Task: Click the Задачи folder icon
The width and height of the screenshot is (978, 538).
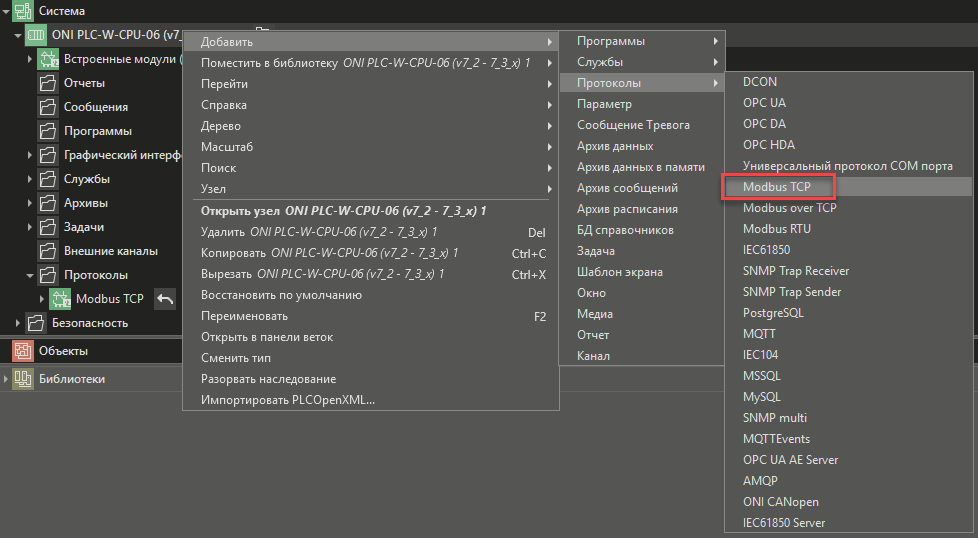Action: point(47,227)
